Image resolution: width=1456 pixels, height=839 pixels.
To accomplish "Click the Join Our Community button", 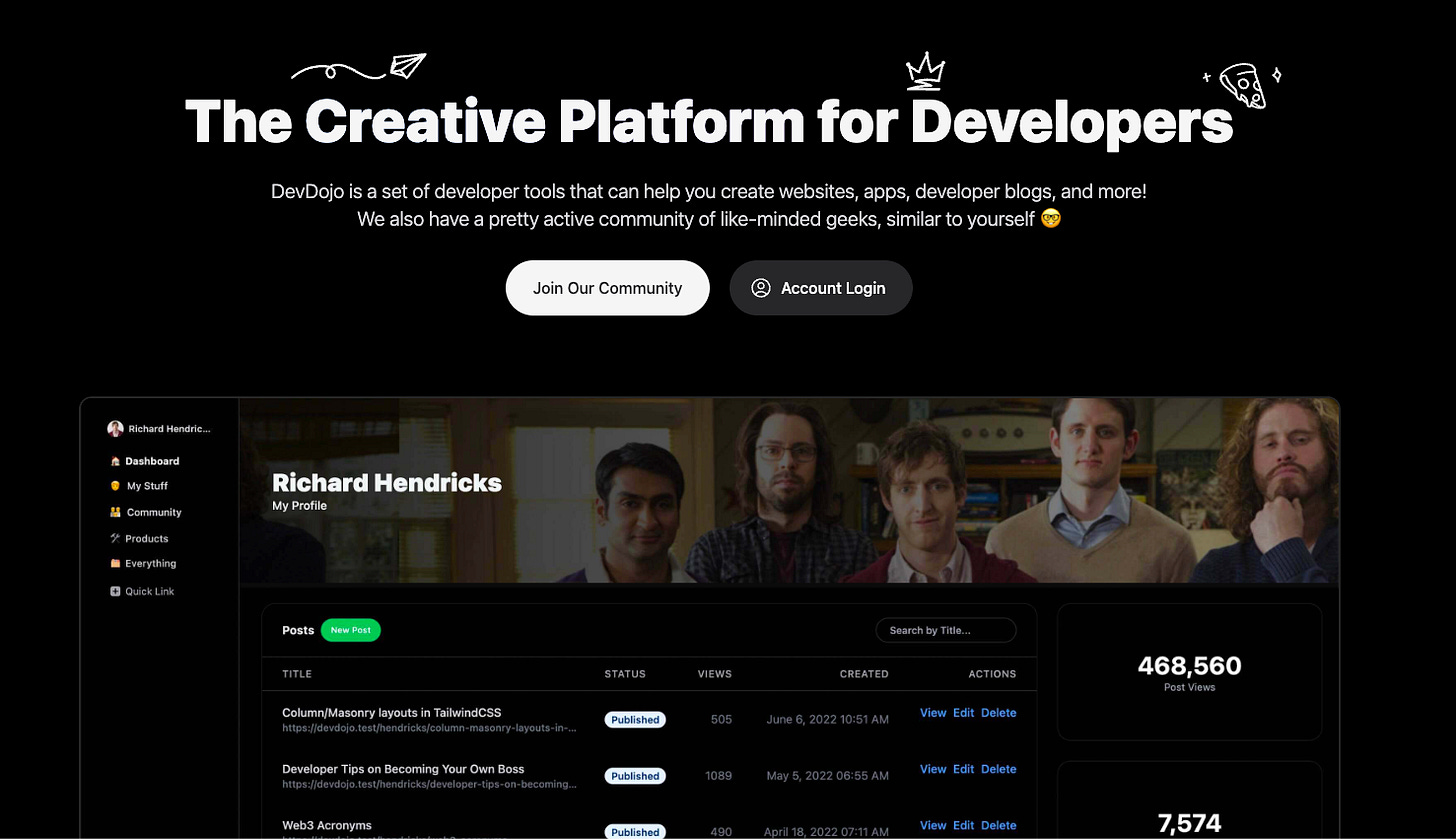I will coord(607,288).
